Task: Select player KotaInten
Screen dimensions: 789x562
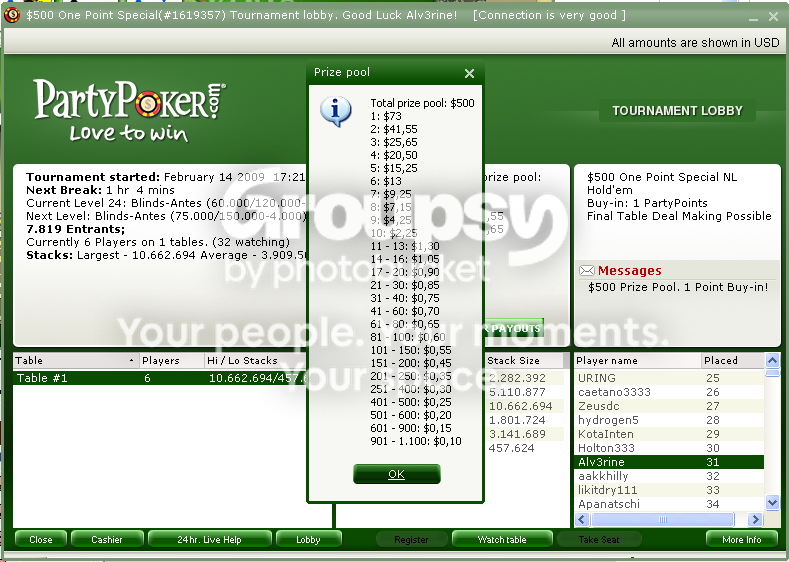Action: point(669,434)
